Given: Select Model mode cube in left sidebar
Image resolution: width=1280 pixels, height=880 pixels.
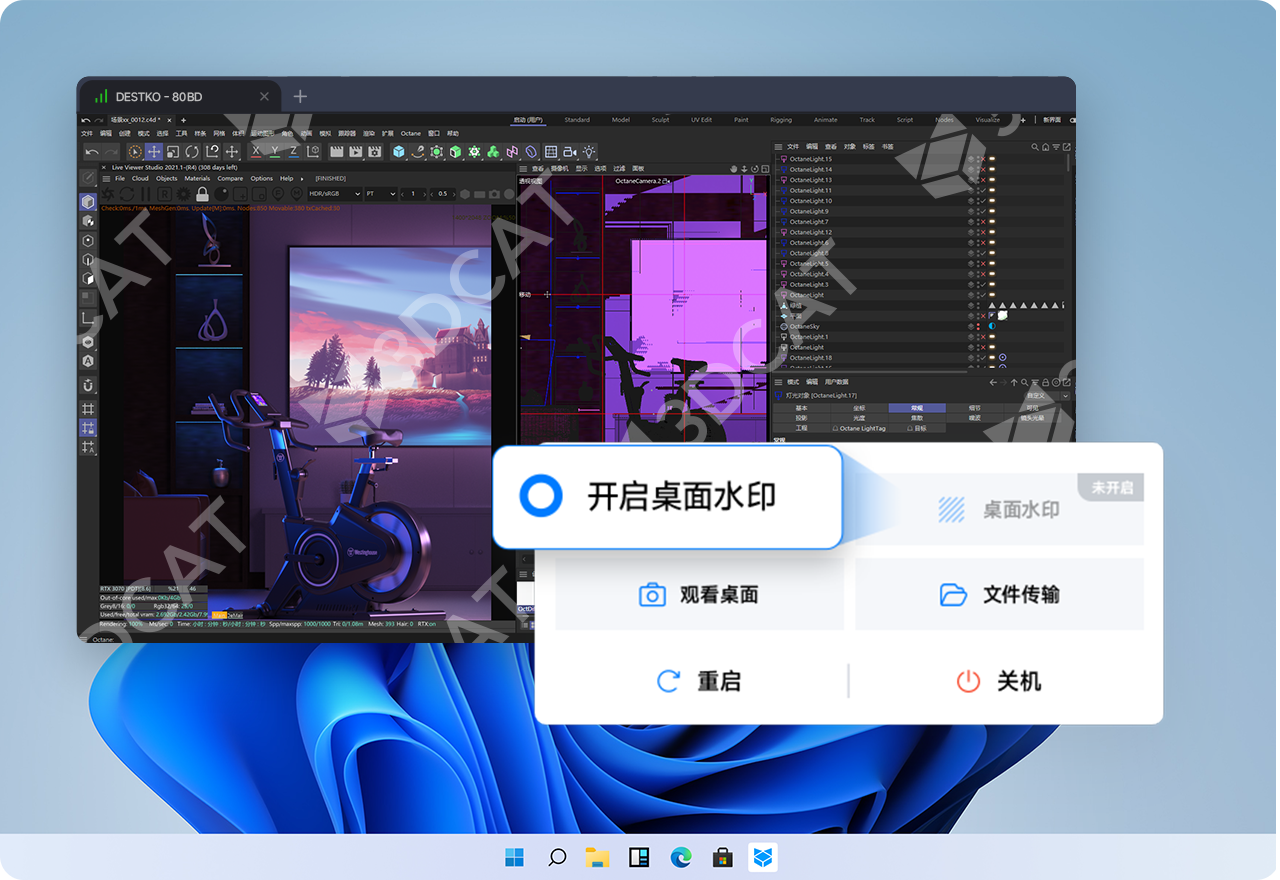Looking at the screenshot, I should tap(88, 202).
